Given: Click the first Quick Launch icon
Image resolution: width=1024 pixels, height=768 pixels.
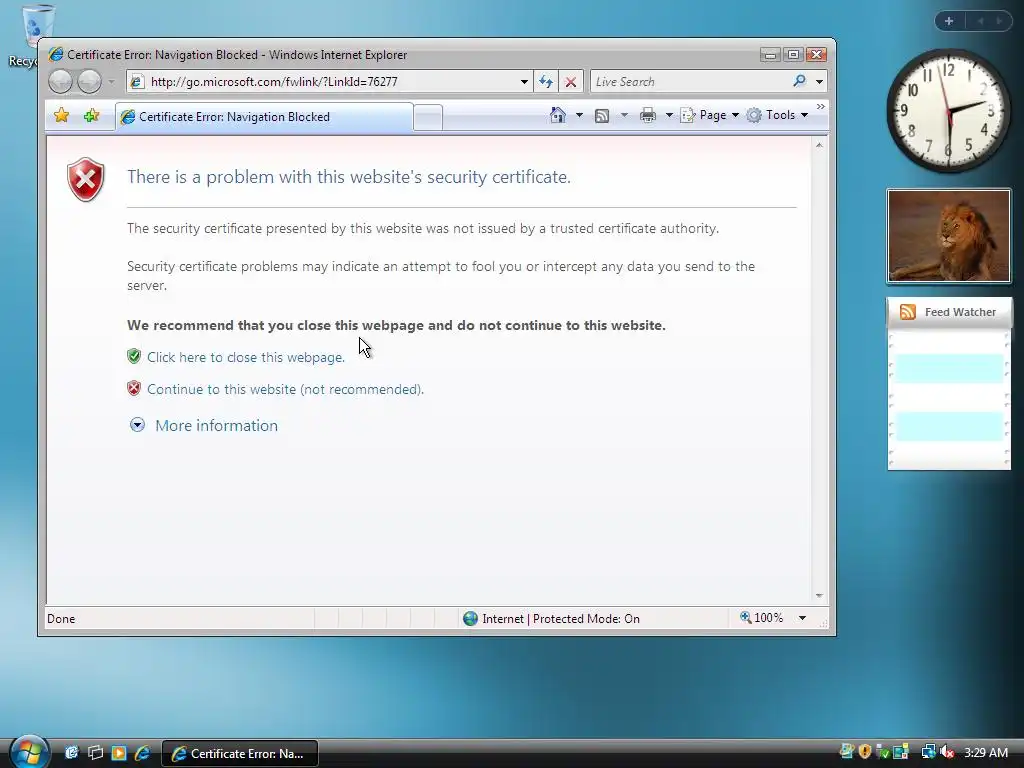Looking at the screenshot, I should pos(71,753).
